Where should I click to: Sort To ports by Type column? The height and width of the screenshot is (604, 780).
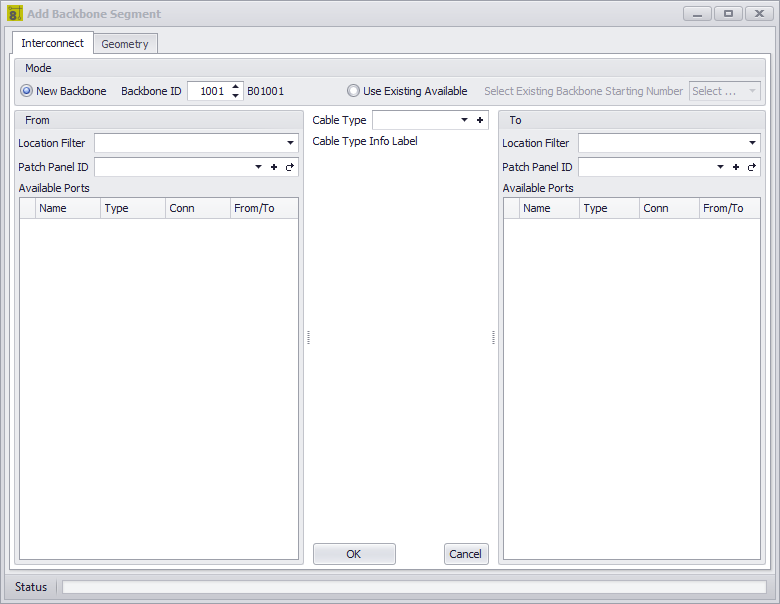pos(609,208)
